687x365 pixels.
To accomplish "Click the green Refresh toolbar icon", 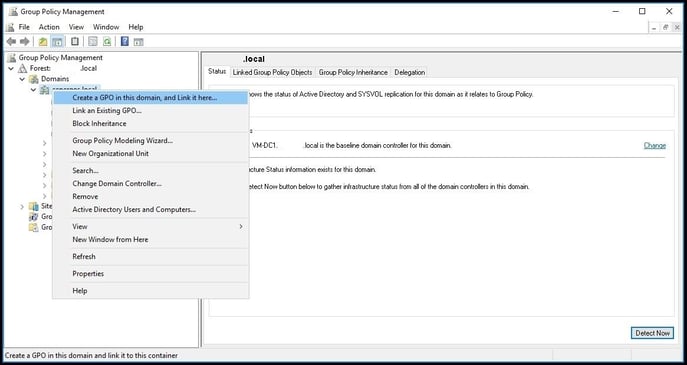I will [107, 42].
